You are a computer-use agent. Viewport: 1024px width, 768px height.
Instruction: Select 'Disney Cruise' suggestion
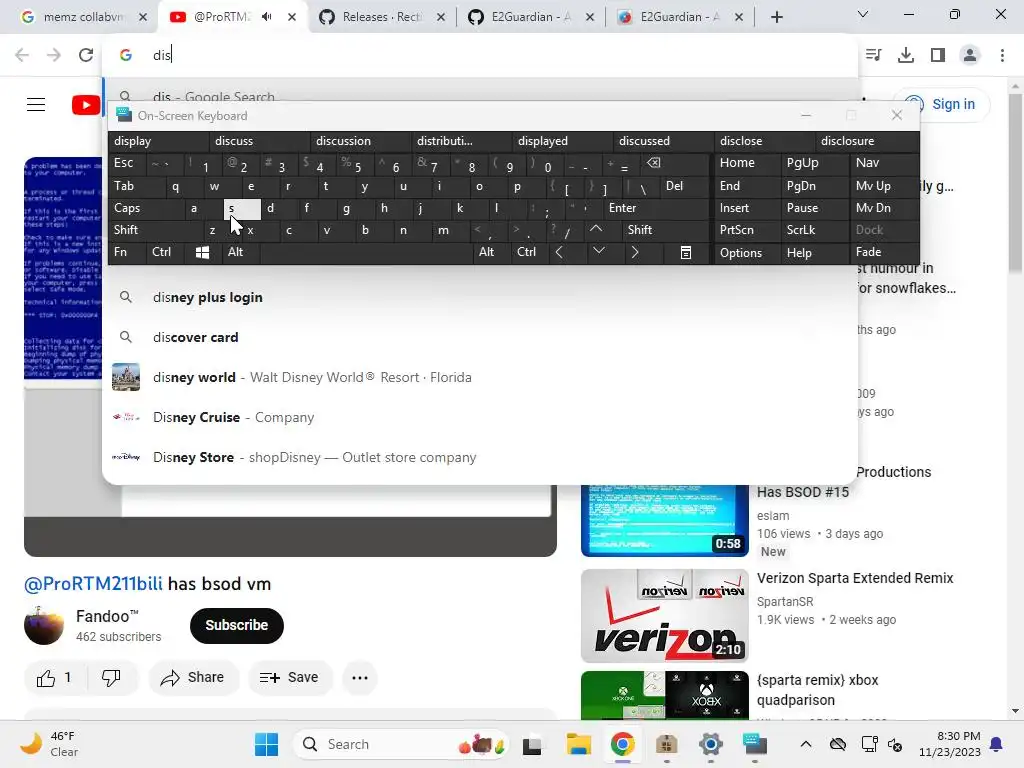click(x=480, y=417)
